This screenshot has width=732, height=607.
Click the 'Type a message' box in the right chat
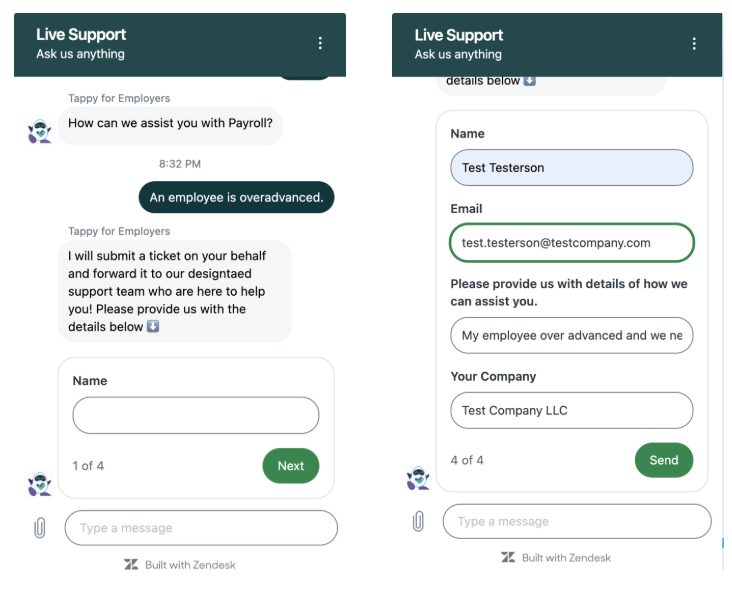pyautogui.click(x=577, y=521)
